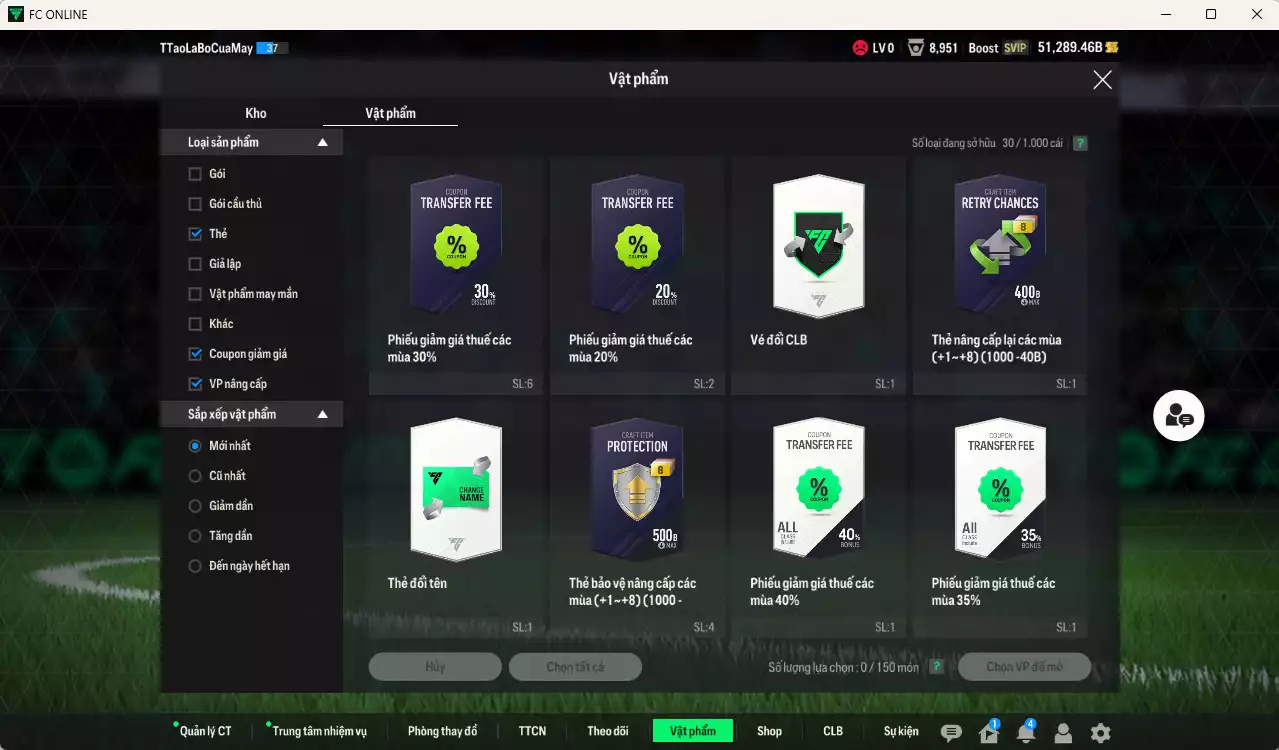
Task: Open the chat speech bubble icon
Action: click(951, 733)
